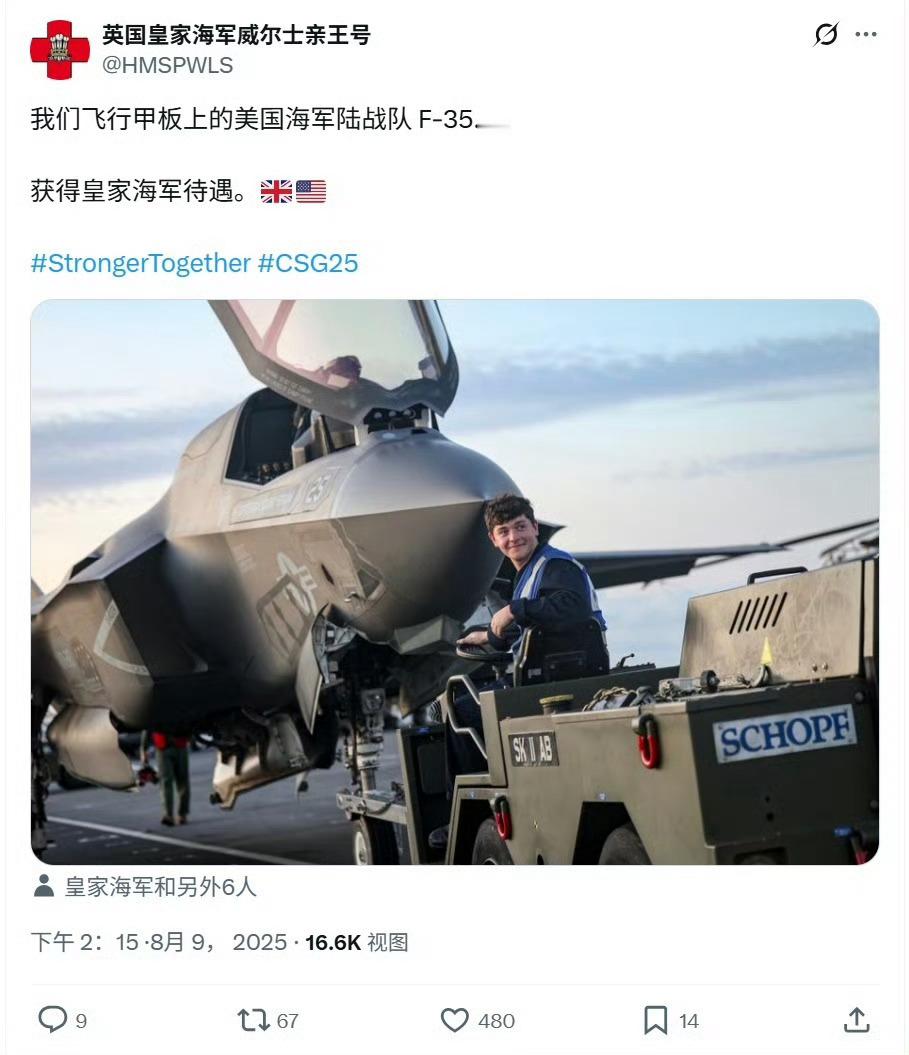The width and height of the screenshot is (909, 1055).
Task: Click the reply speech bubble icon
Action: point(52,1019)
